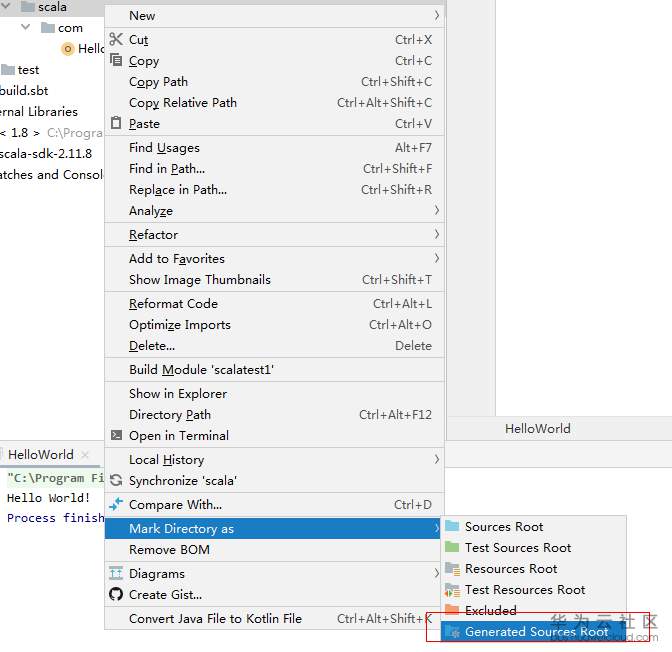
Task: Choose Copy Relative Path menu entry
Action: pos(274,102)
